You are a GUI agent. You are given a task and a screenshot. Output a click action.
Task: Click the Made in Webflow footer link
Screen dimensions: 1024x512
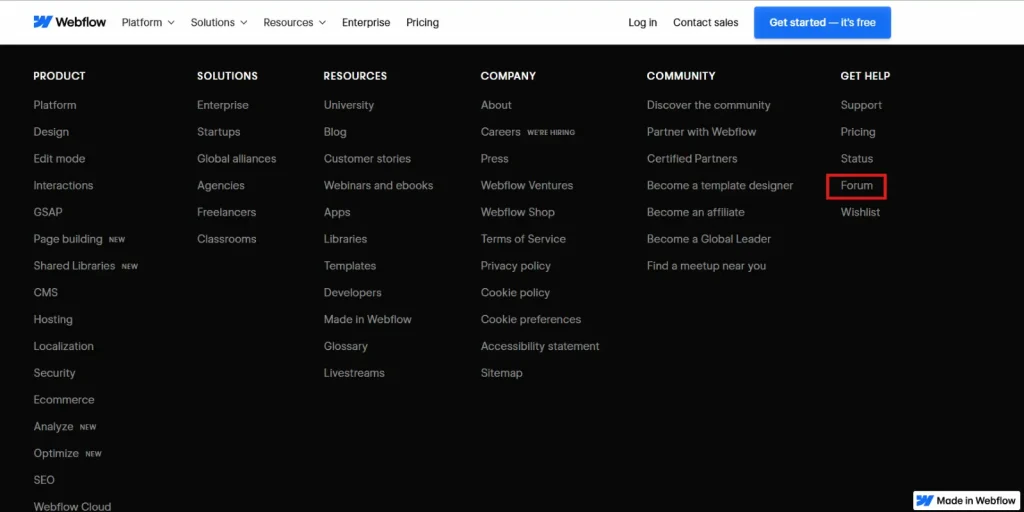pyautogui.click(x=368, y=319)
